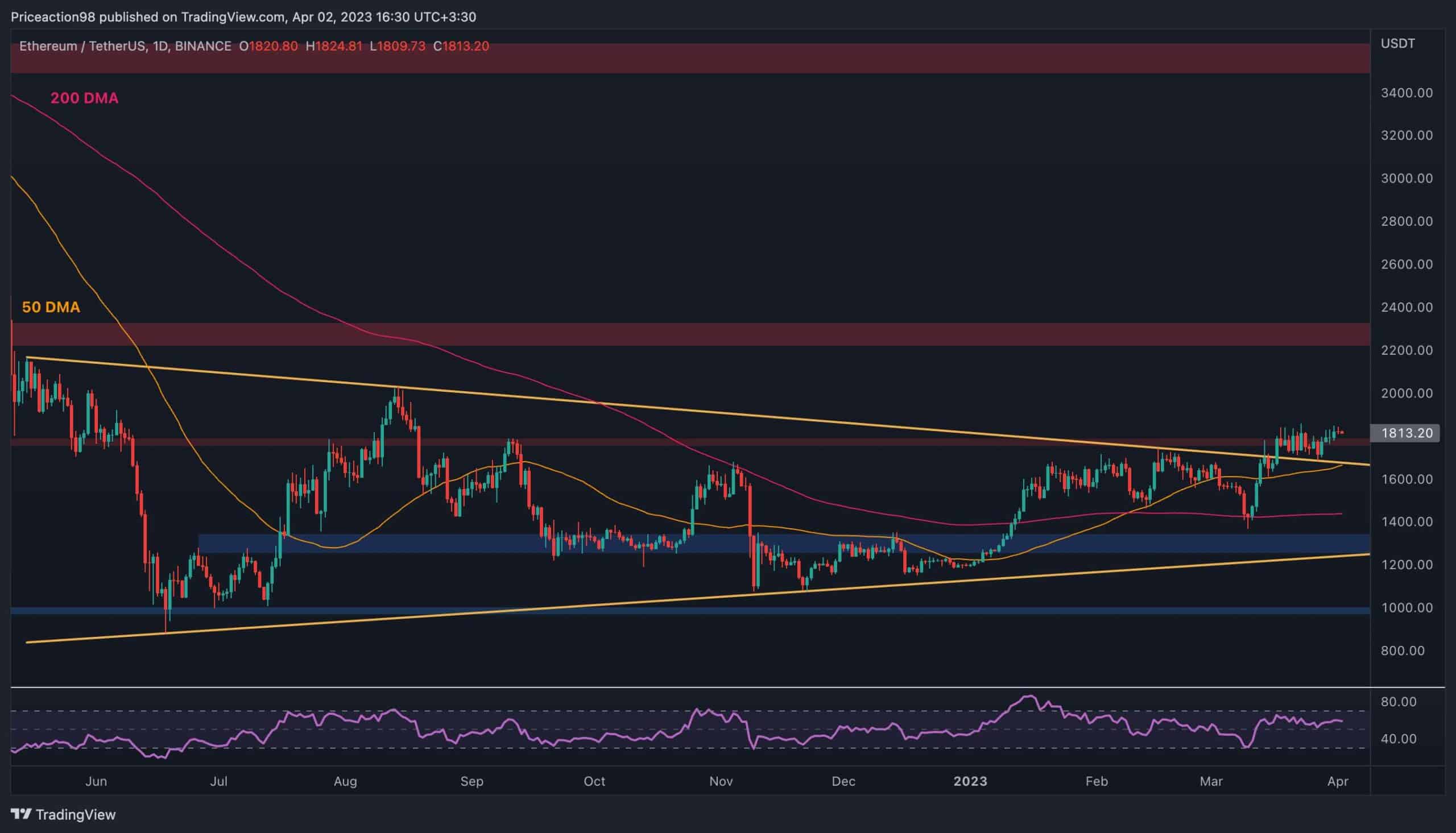1456x833 pixels.
Task: Click the close value C1813.20 in legend
Action: (465, 47)
